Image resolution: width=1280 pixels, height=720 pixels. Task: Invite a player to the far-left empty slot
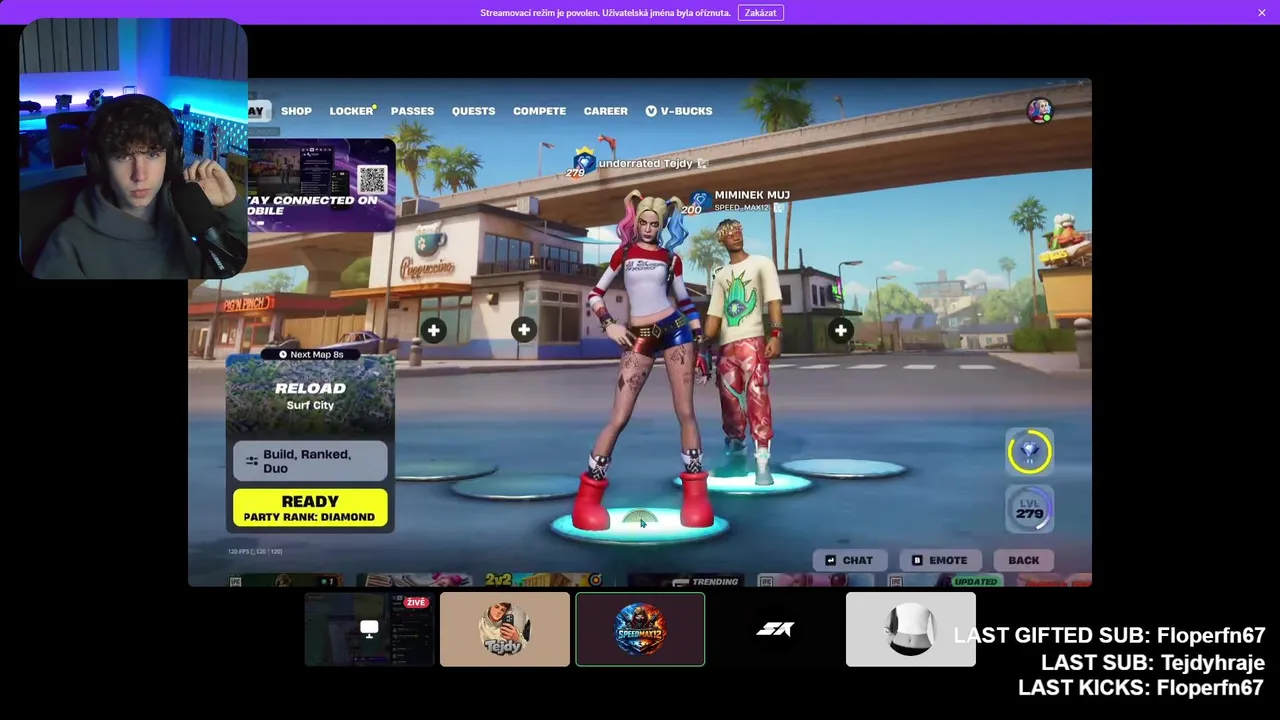click(433, 330)
